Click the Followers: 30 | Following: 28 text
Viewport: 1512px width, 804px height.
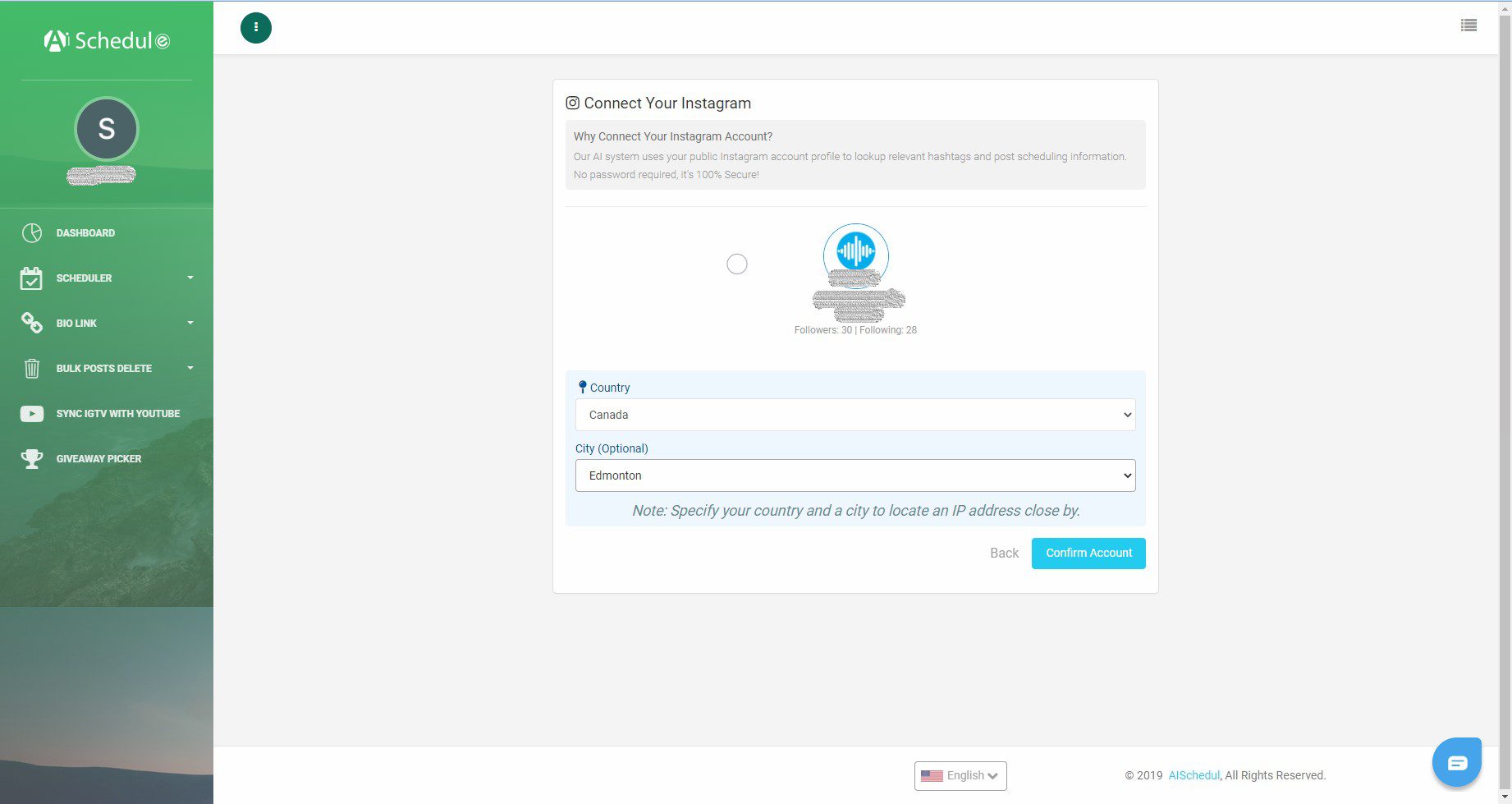(x=855, y=330)
